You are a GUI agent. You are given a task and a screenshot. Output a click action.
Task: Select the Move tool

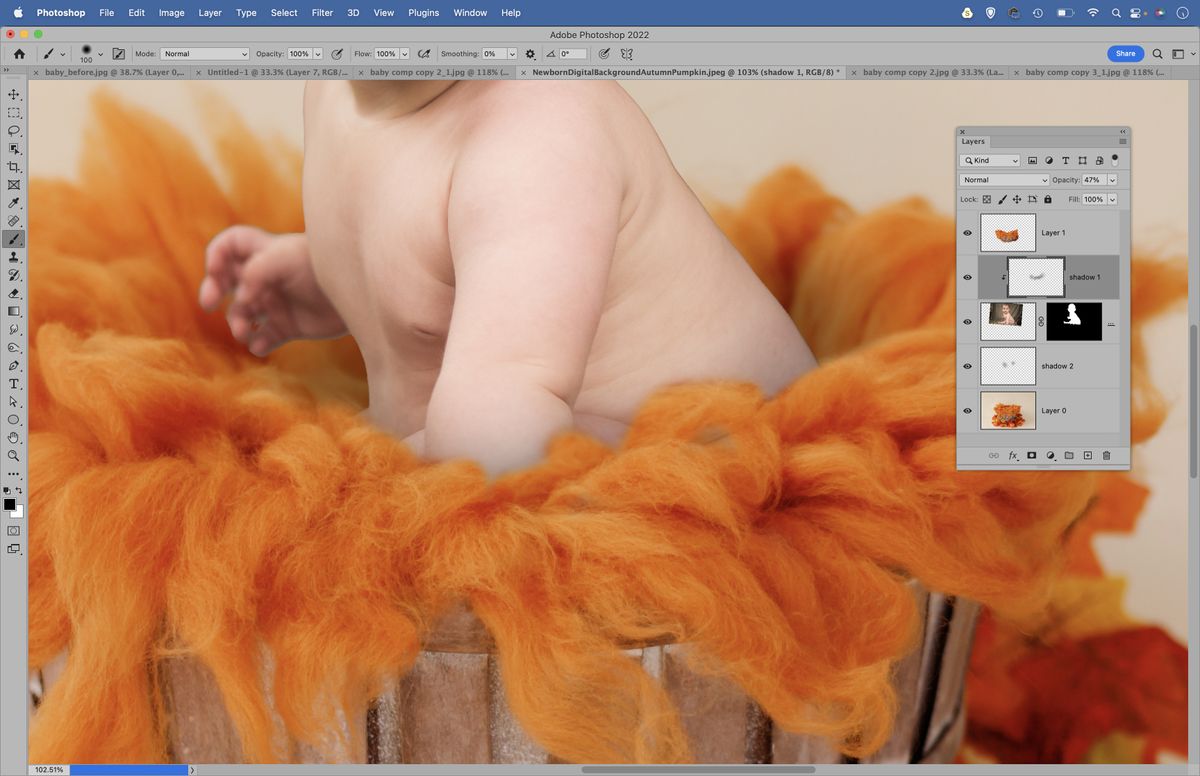(x=14, y=94)
